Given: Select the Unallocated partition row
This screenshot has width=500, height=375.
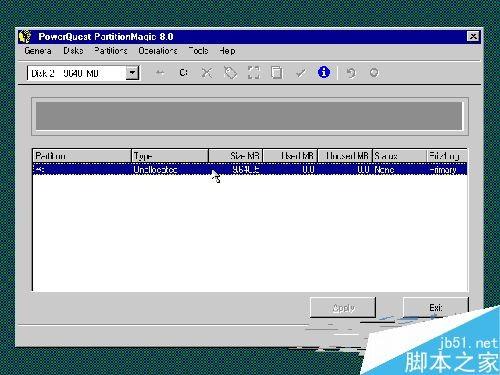Looking at the screenshot, I should point(250,169).
